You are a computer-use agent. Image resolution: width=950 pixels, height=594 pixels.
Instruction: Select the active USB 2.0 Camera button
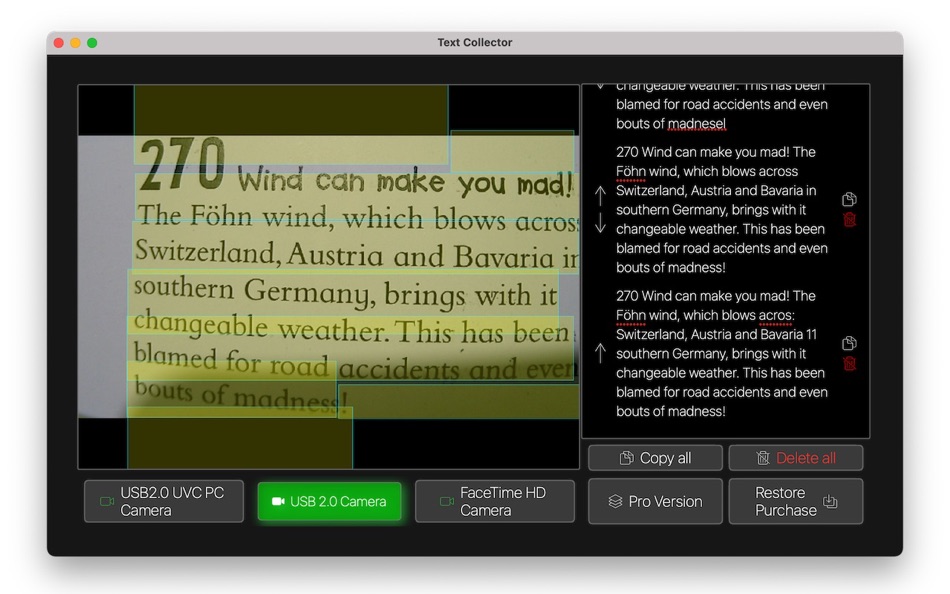tap(330, 501)
